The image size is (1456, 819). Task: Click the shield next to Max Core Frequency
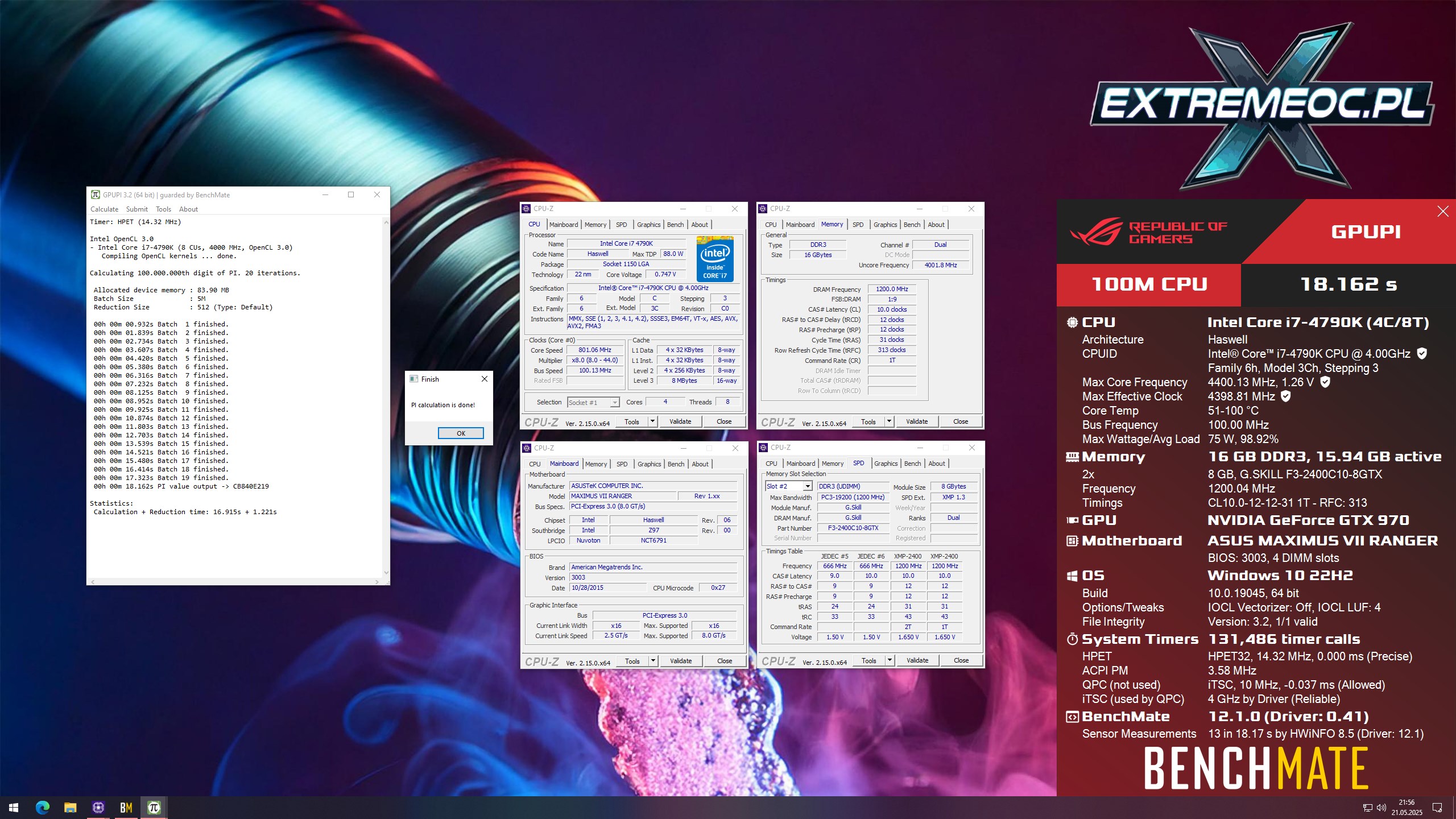click(x=1325, y=382)
